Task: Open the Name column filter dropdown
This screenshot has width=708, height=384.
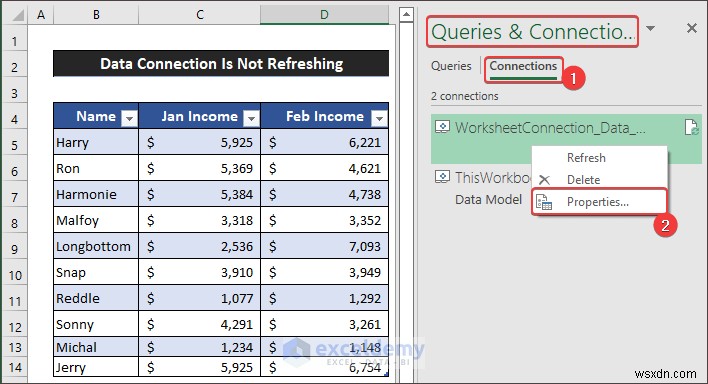Action: click(129, 118)
